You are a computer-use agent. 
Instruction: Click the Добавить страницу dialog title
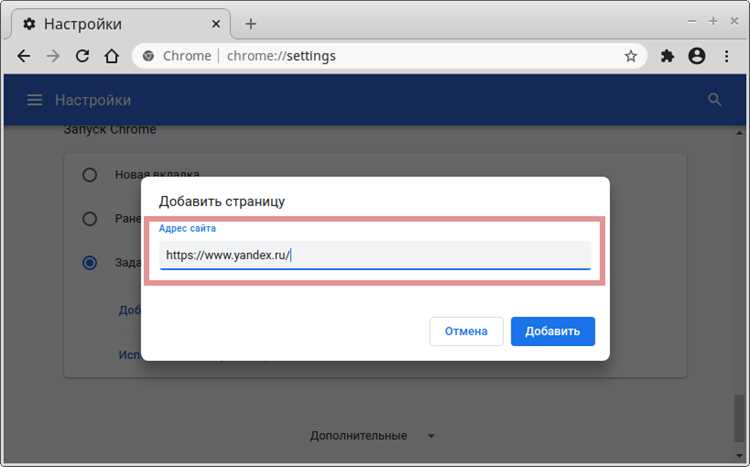point(222,201)
